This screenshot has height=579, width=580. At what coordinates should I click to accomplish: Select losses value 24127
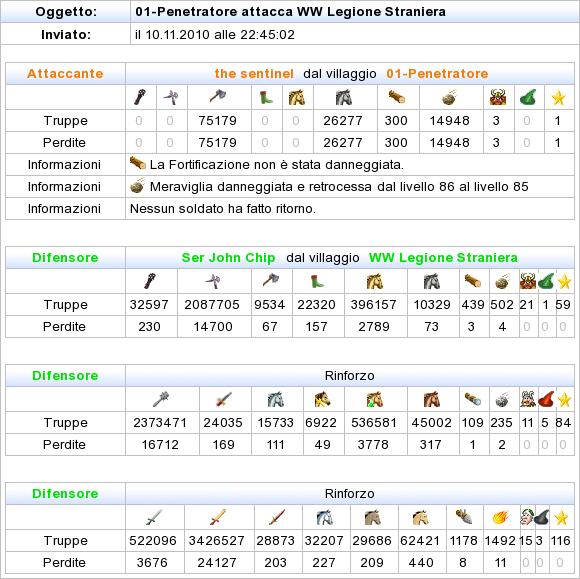click(x=217, y=563)
